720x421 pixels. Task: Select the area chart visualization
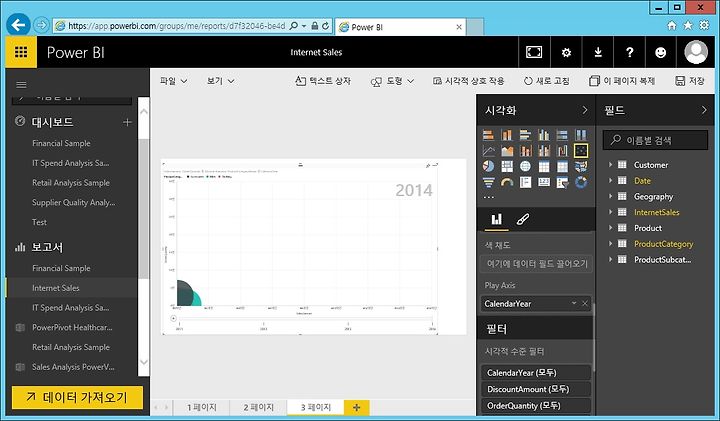(x=507, y=151)
